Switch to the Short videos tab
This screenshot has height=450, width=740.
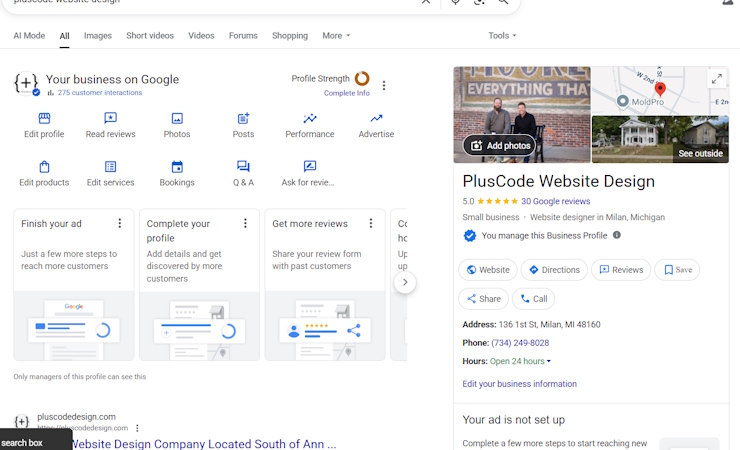point(150,36)
